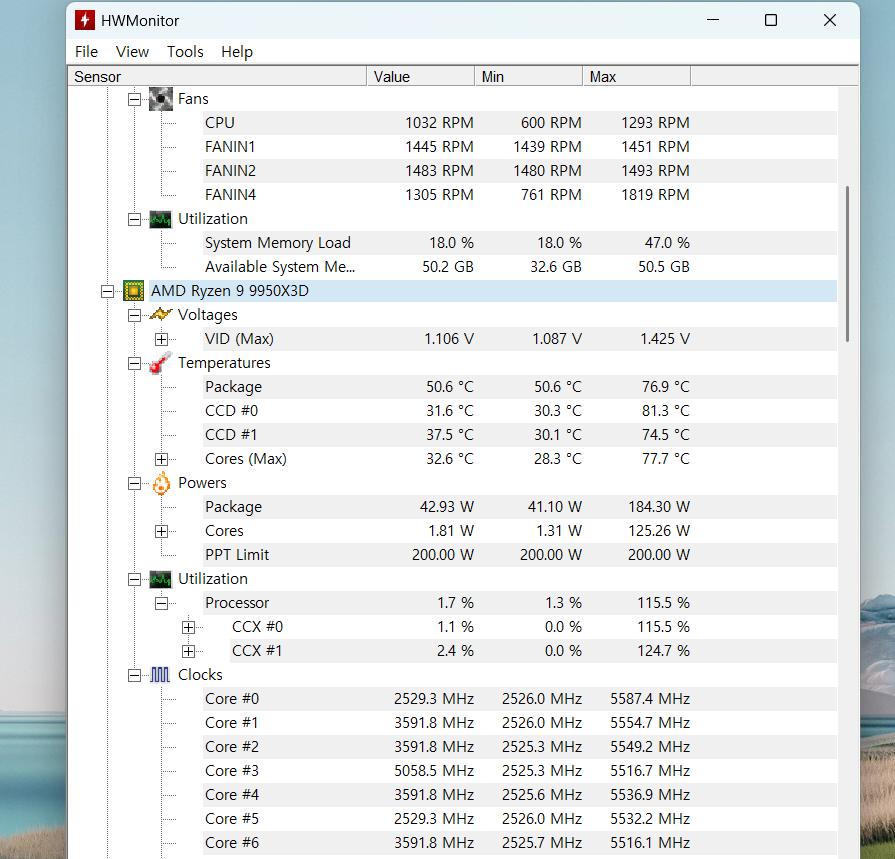Select the Core #0 clock row
This screenshot has height=859, width=895.
520,699
